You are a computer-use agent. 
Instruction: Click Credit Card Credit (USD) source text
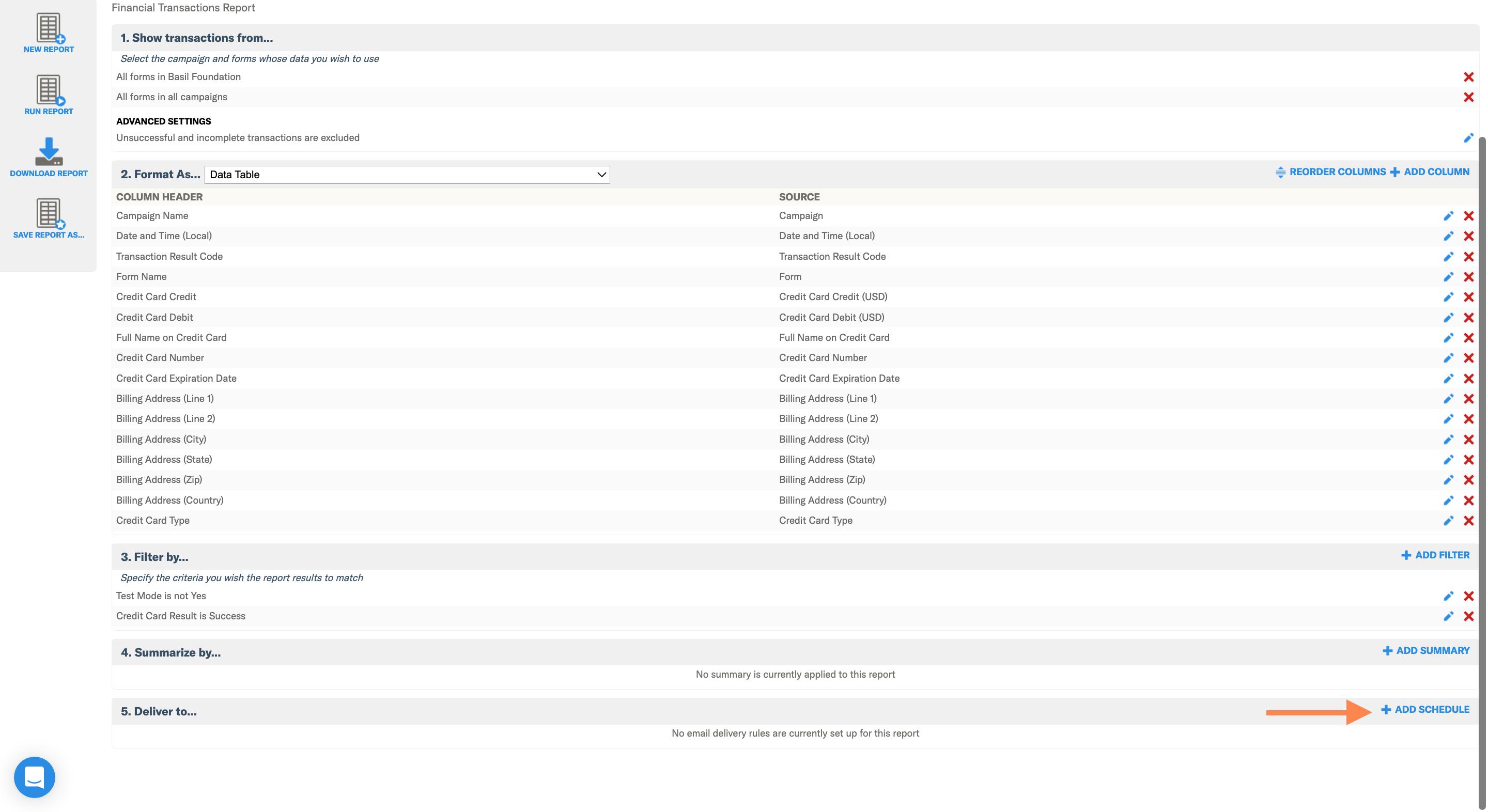pos(833,297)
